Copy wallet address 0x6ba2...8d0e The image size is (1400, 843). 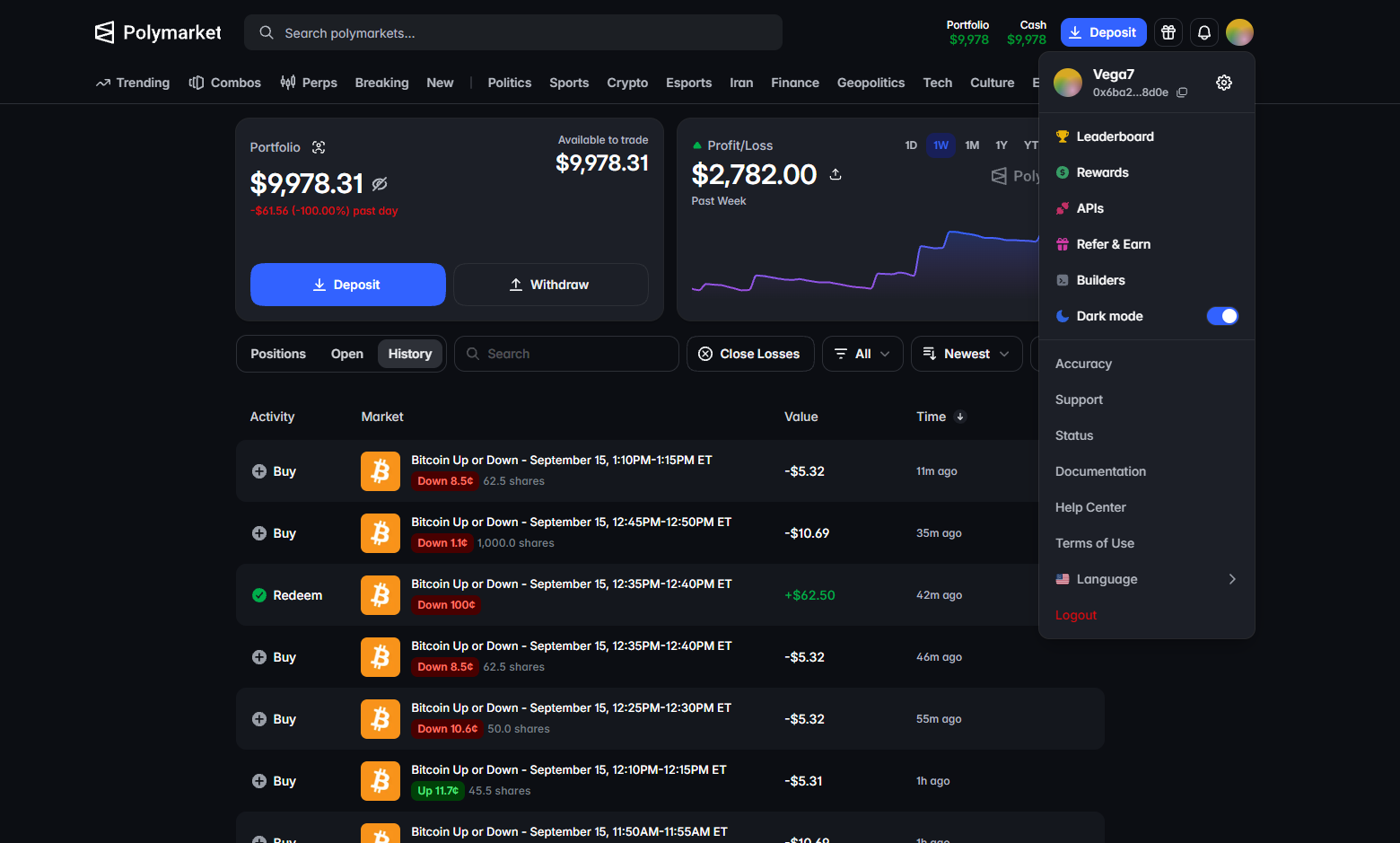[1182, 92]
